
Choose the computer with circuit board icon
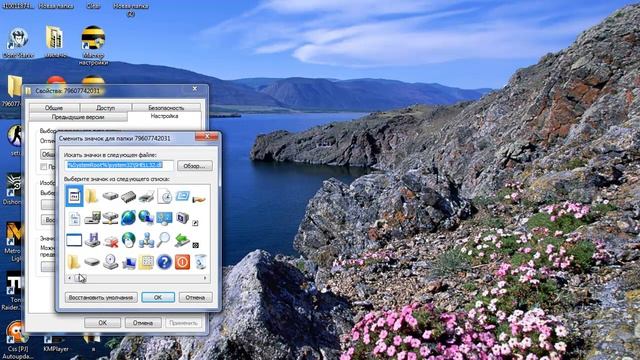(x=92, y=218)
